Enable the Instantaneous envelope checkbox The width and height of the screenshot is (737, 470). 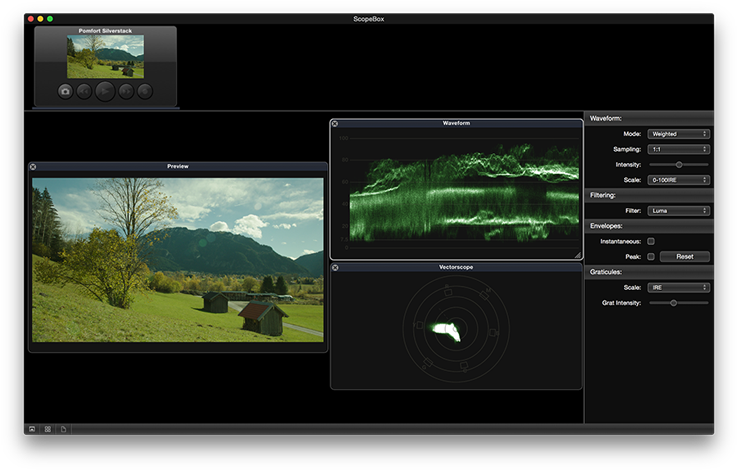651,241
